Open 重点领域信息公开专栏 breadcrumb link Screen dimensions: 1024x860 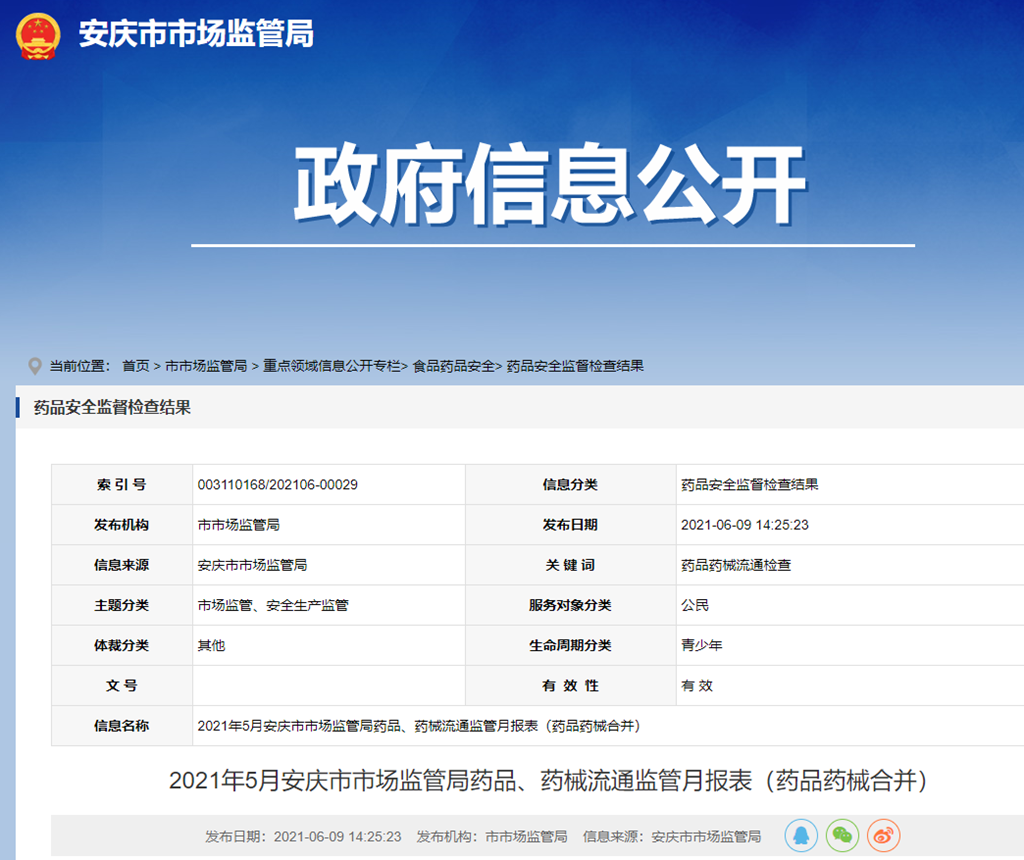tap(332, 366)
